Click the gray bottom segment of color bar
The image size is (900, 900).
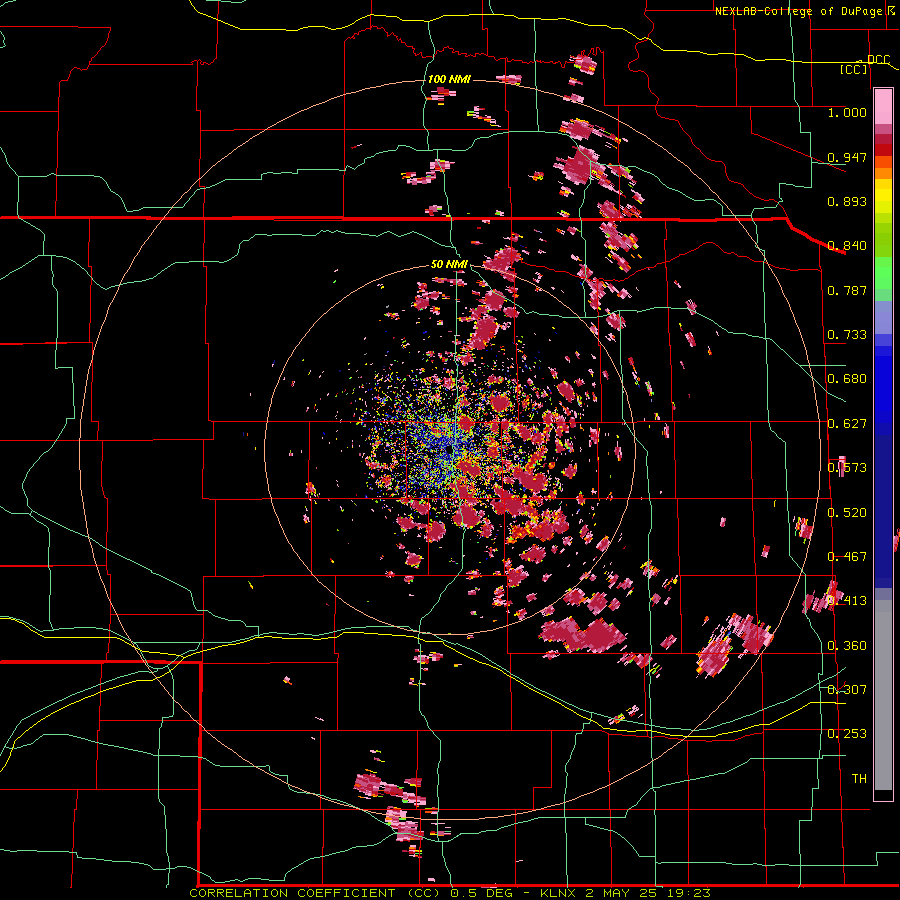click(x=883, y=695)
